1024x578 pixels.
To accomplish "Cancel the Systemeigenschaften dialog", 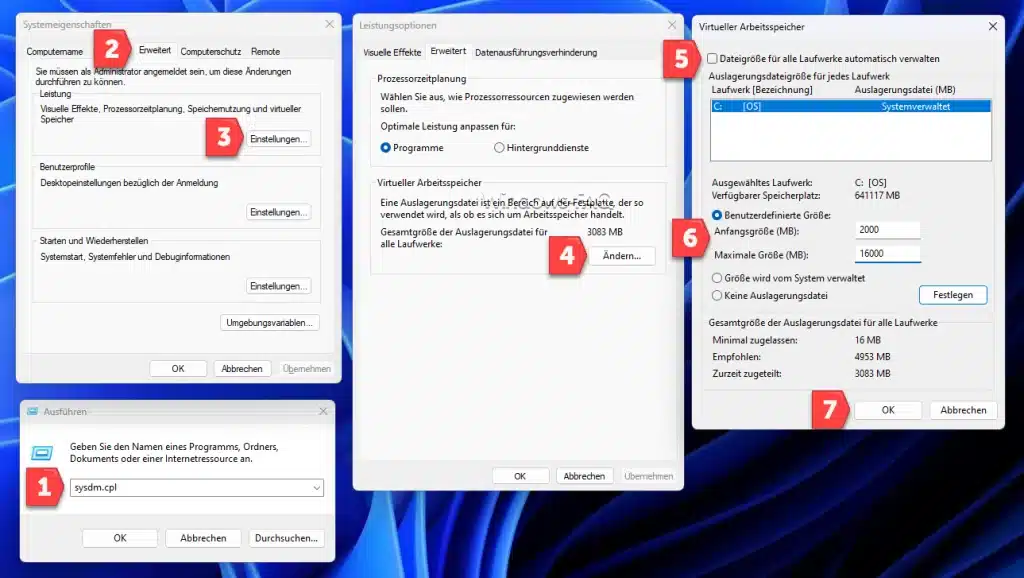I will (242, 368).
